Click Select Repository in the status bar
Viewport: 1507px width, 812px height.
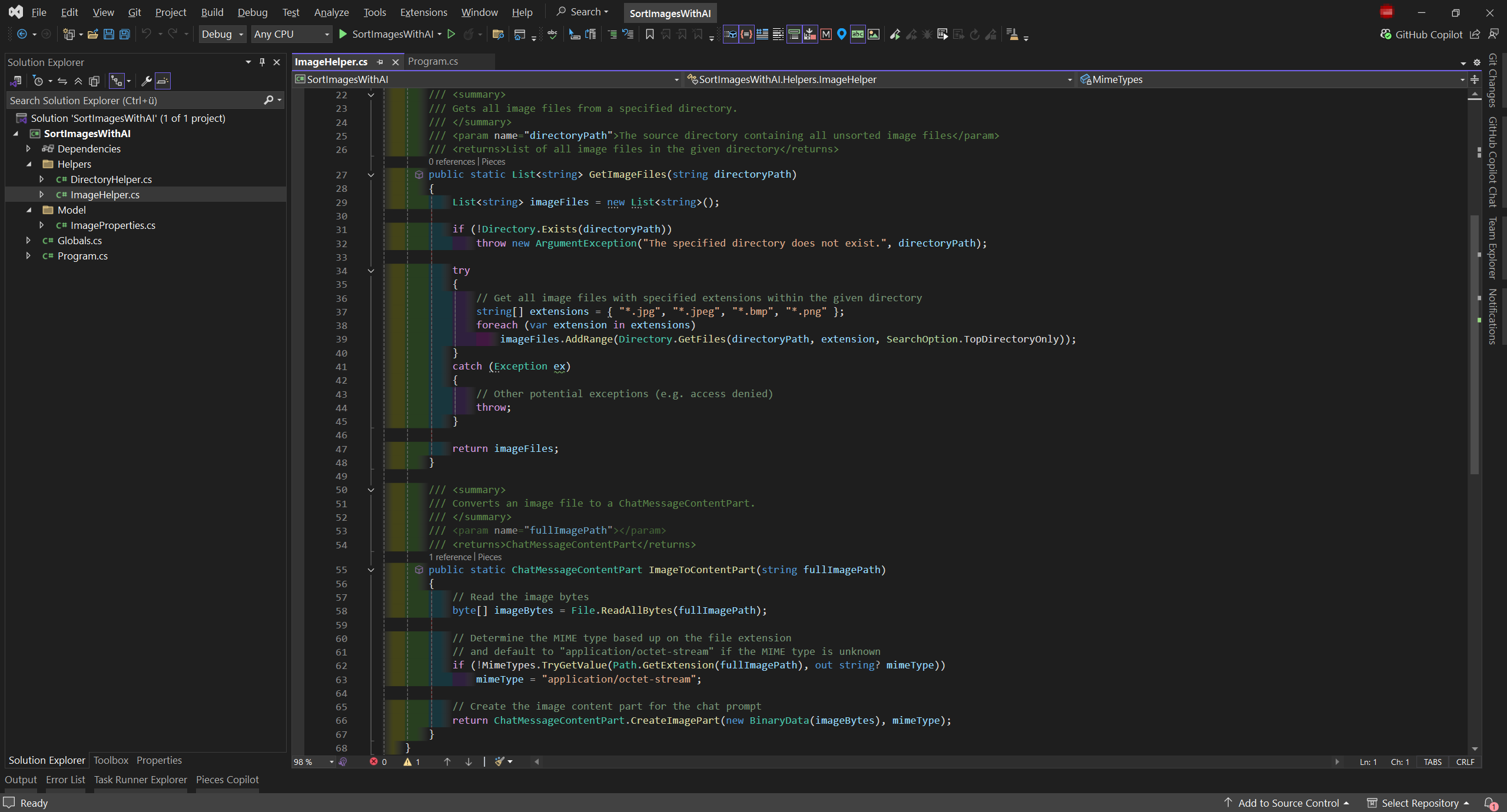(x=1418, y=803)
